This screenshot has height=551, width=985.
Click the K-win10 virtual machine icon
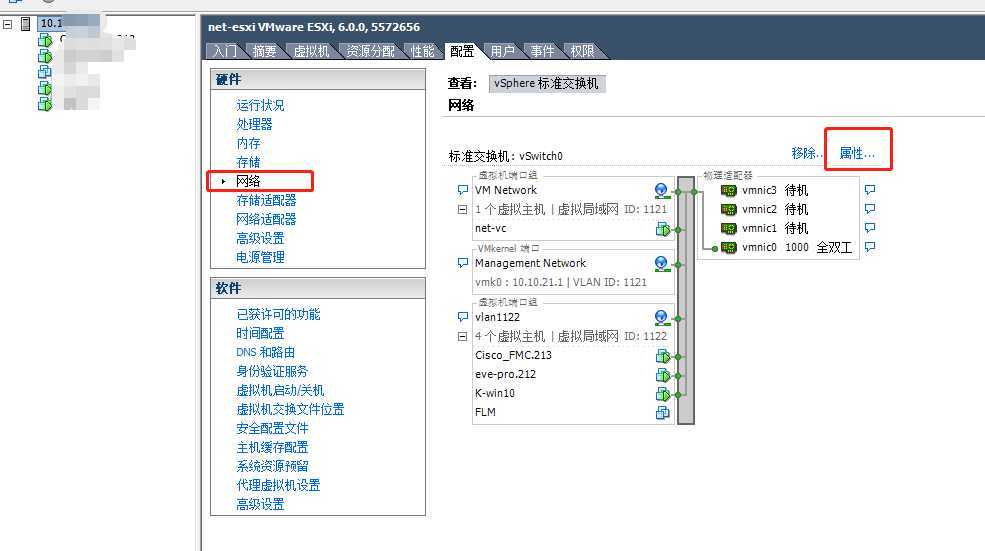(663, 393)
